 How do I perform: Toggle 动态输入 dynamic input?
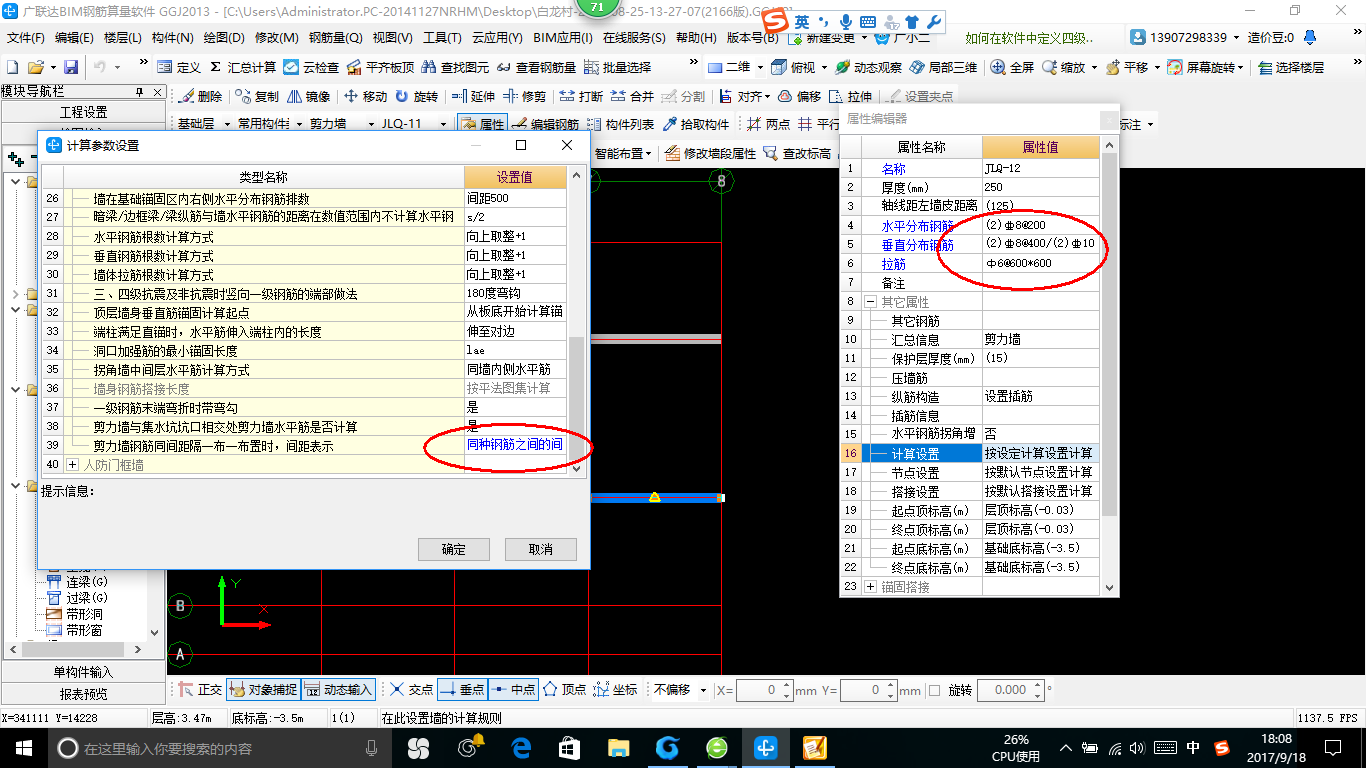coord(338,690)
